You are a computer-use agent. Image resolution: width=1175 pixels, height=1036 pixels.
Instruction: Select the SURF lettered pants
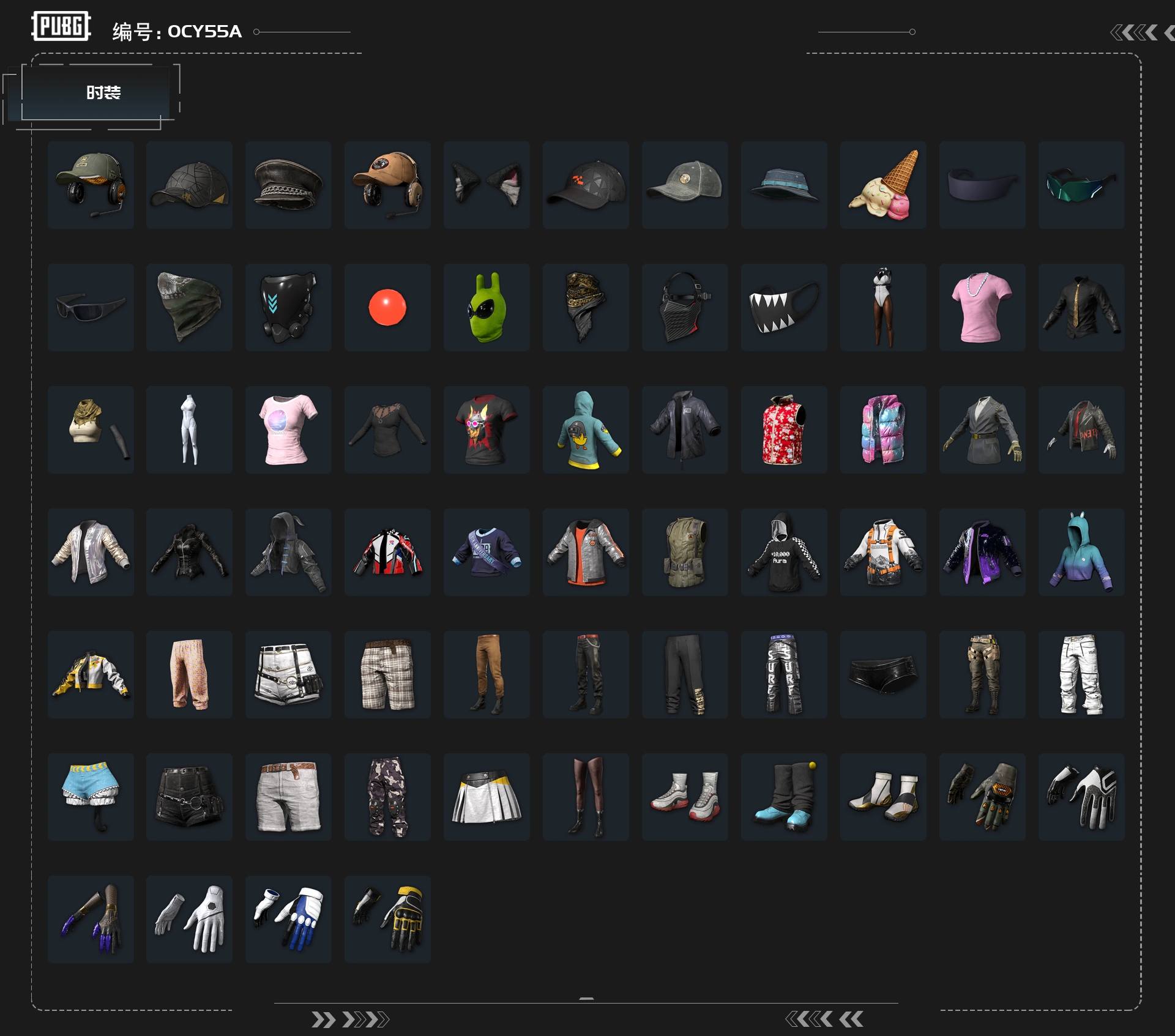tap(784, 674)
